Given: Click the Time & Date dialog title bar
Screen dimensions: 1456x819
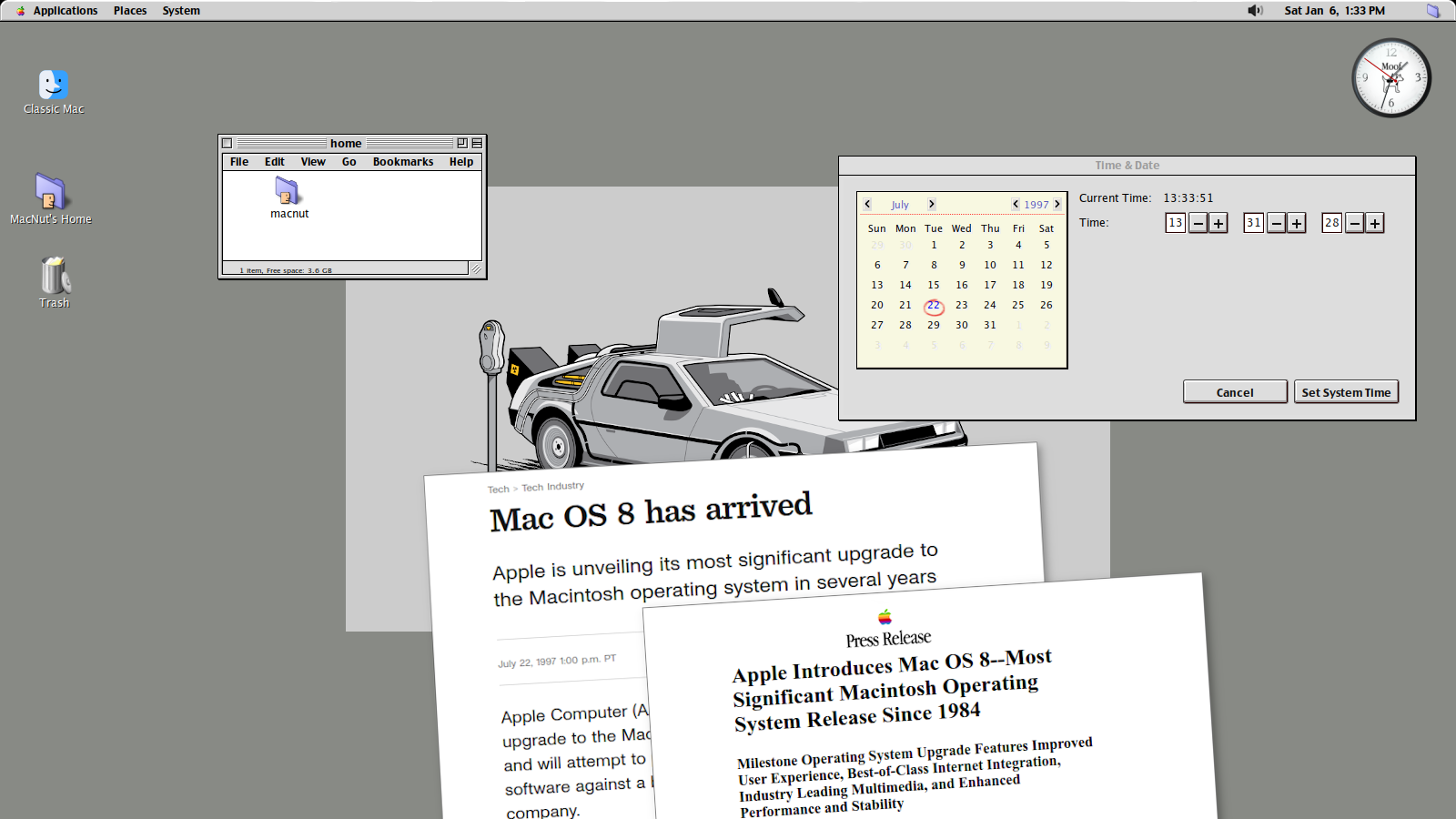Looking at the screenshot, I should tap(1127, 166).
